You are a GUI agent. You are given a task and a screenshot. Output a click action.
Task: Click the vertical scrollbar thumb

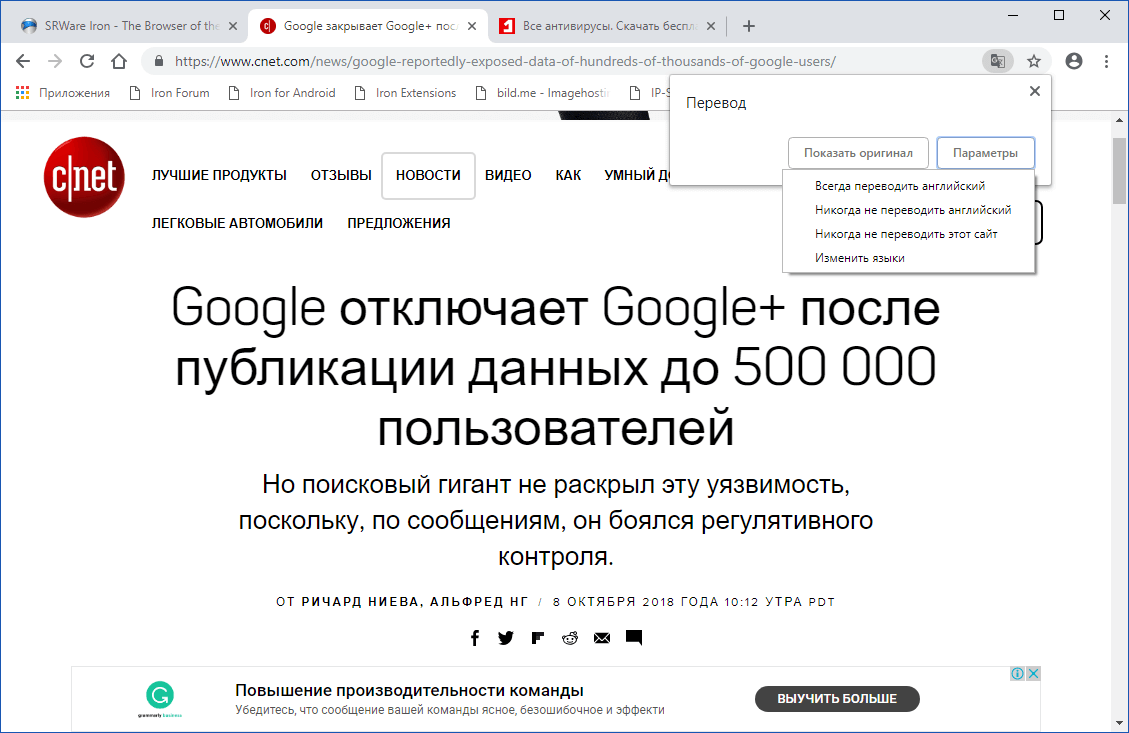pos(1120,171)
